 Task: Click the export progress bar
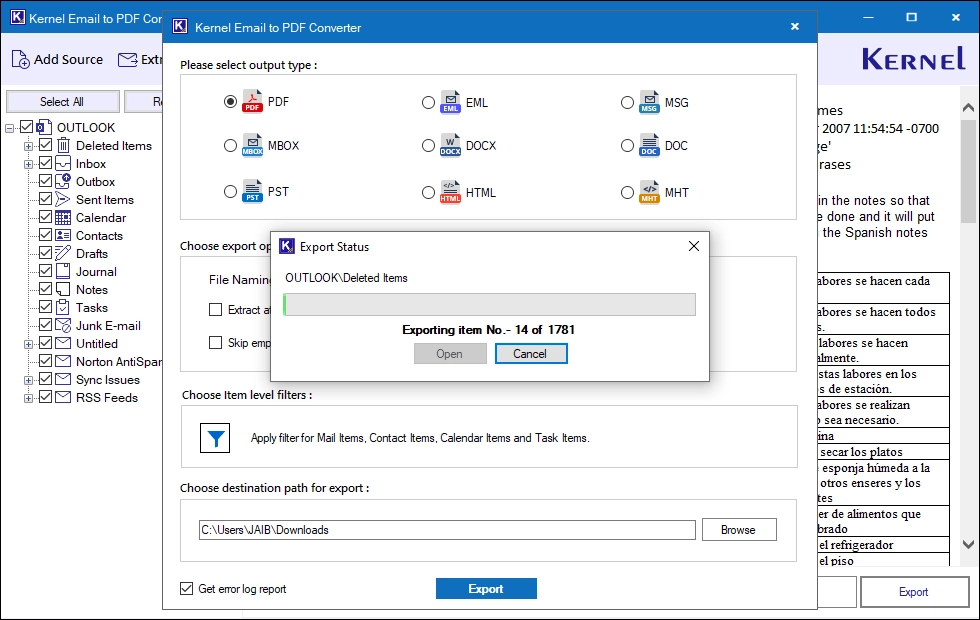[x=489, y=304]
